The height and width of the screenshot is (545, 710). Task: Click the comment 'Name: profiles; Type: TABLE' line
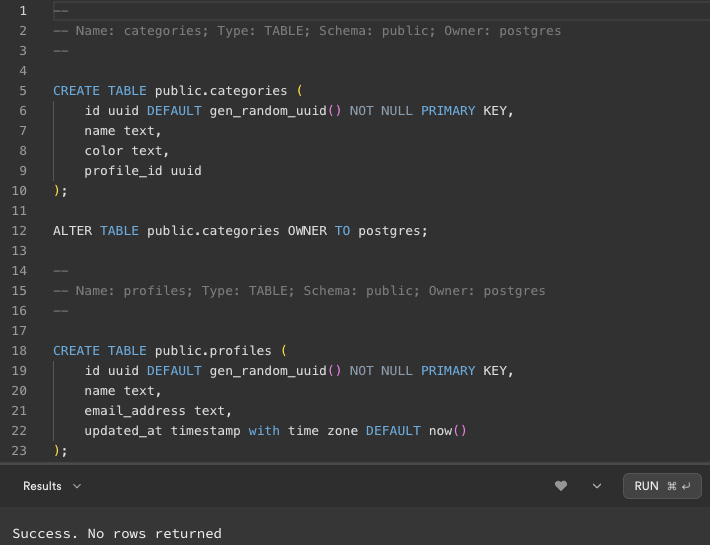[299, 291]
